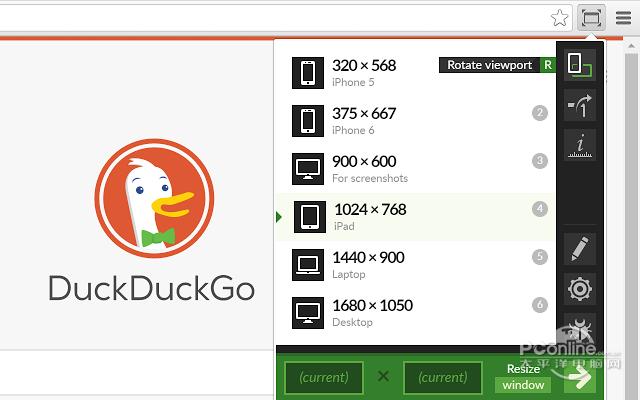Open the info ruler icon in sidebar
Image resolution: width=640 pixels, height=400 pixels.
pos(580,145)
